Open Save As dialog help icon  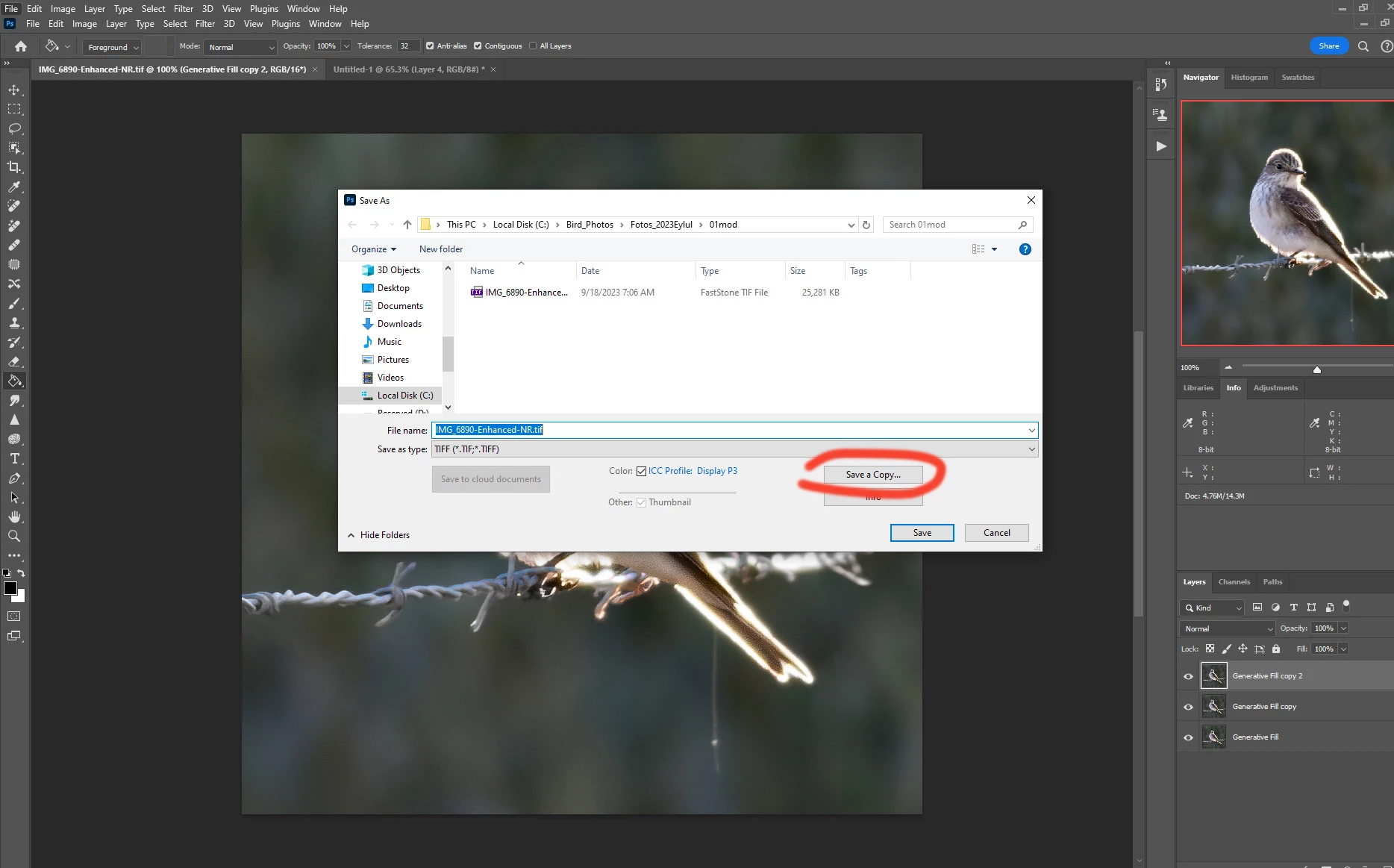click(1025, 249)
